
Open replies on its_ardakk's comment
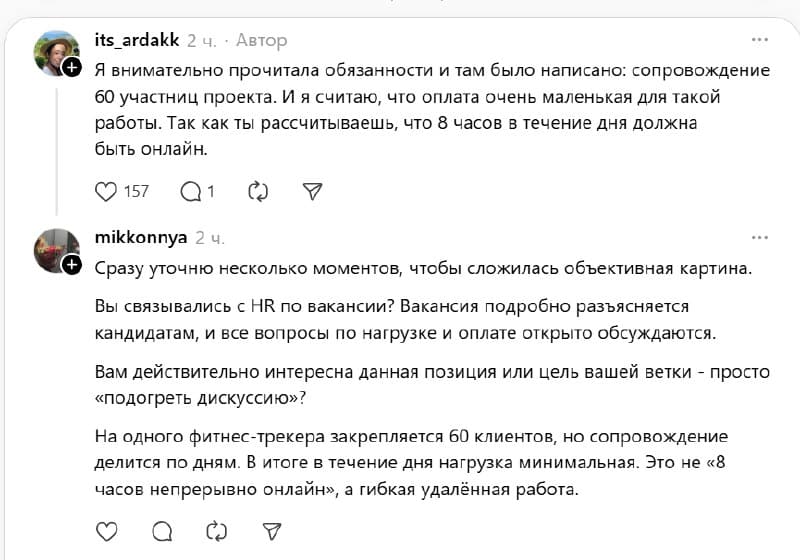coord(191,192)
